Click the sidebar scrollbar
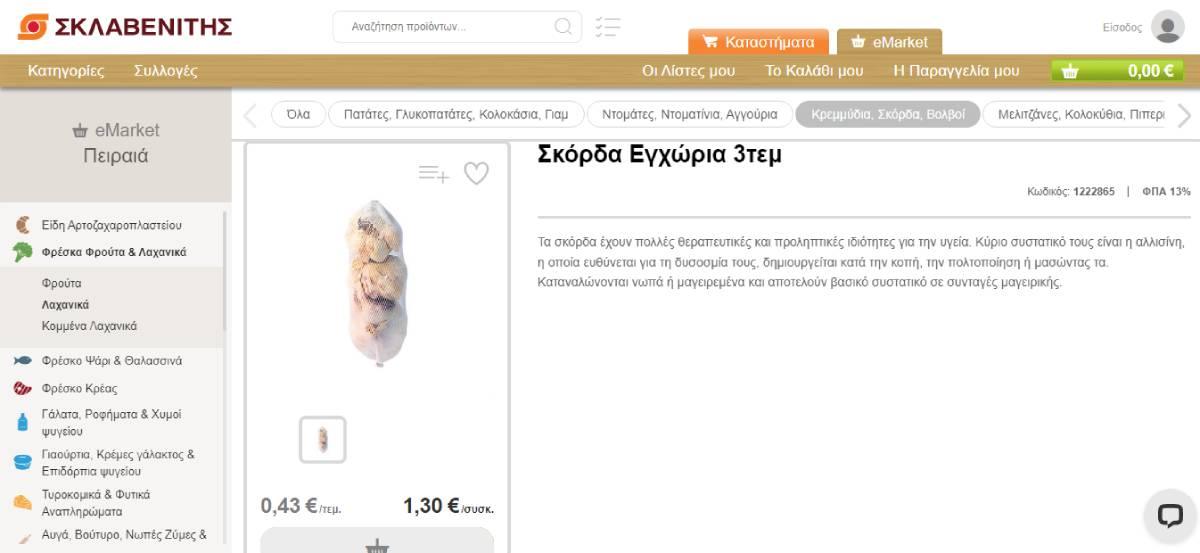The height and width of the screenshot is (553, 1200). (225, 272)
